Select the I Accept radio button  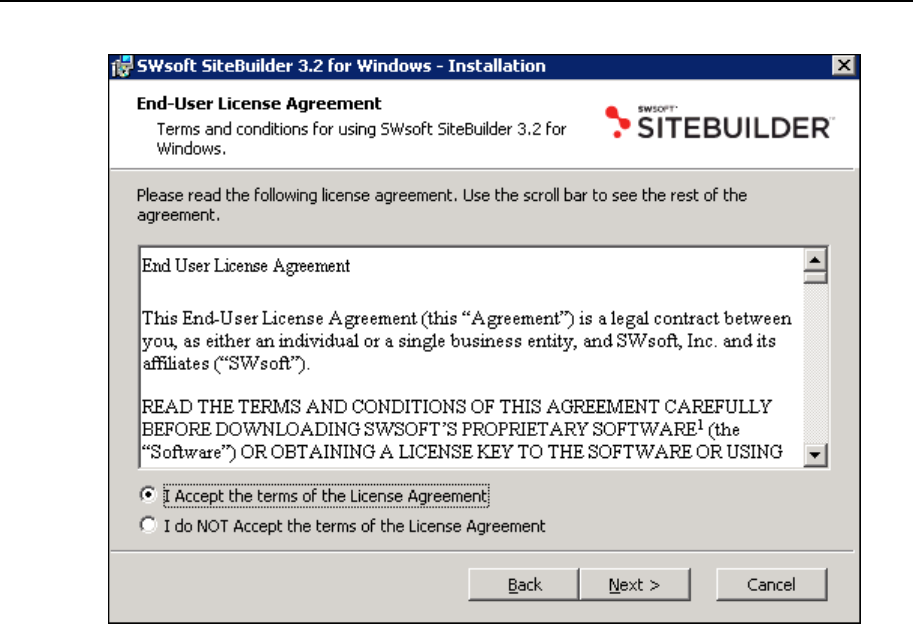coord(148,495)
